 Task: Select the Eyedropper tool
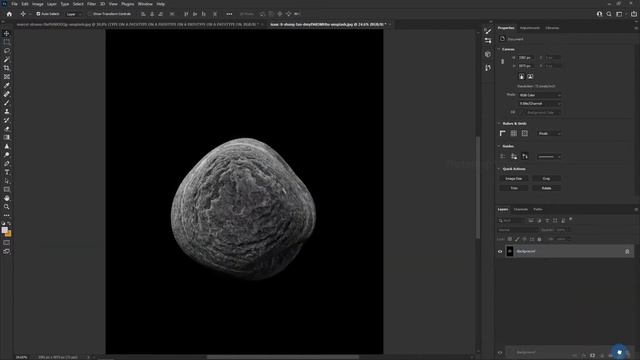[7, 85]
